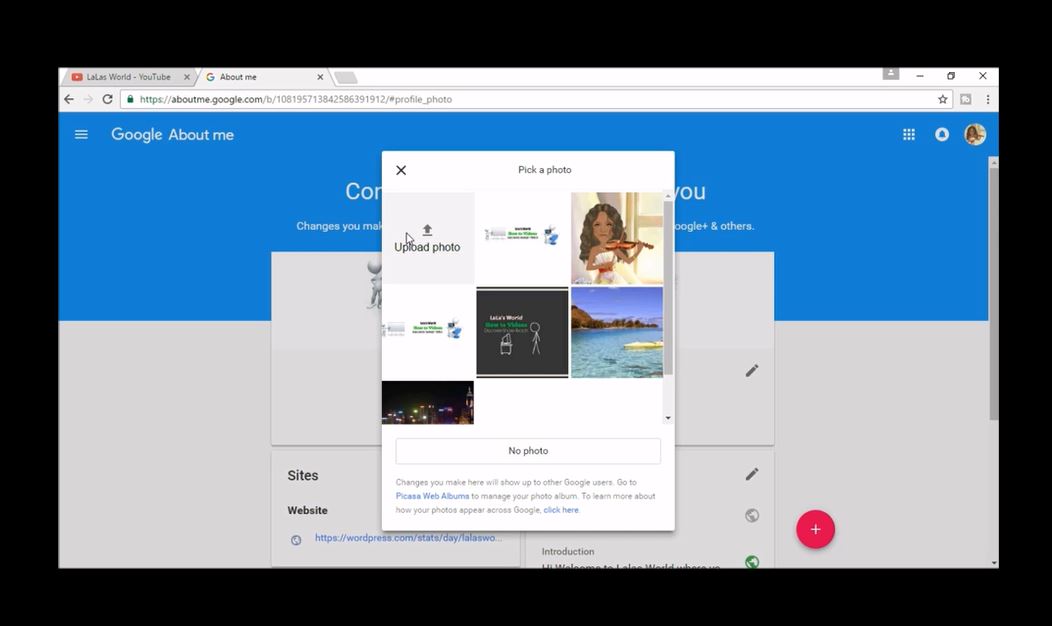Click the Google About me logo
This screenshot has width=1052, height=626.
pos(172,135)
